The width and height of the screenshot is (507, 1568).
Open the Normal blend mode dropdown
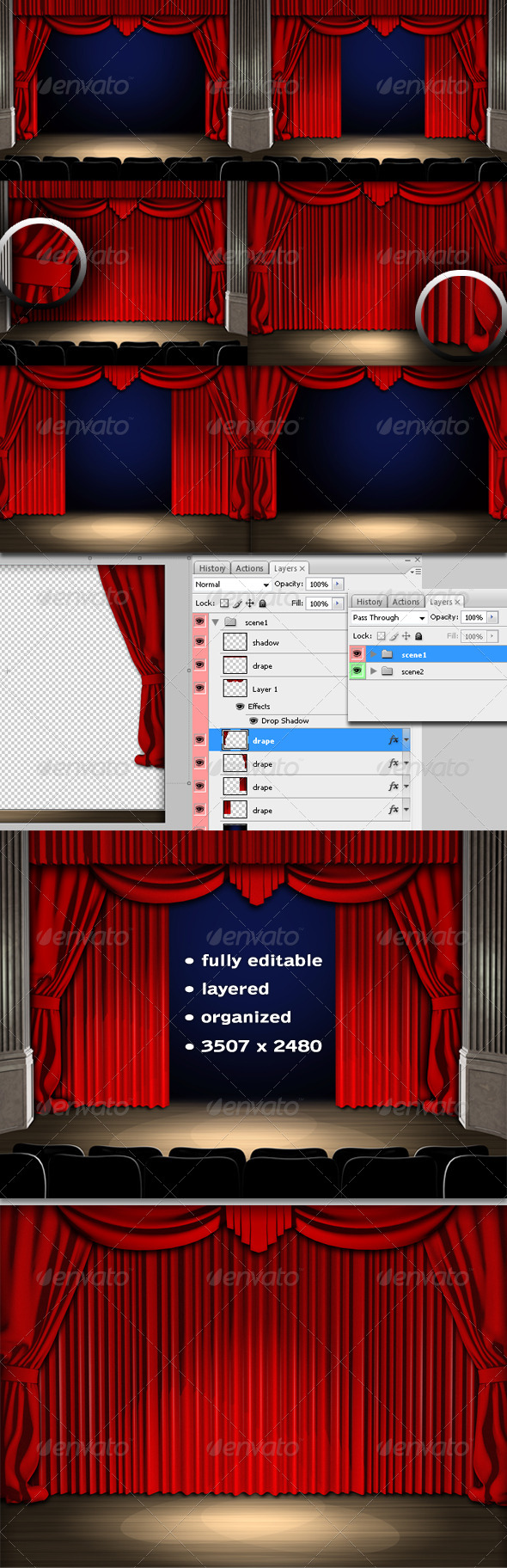tap(232, 584)
